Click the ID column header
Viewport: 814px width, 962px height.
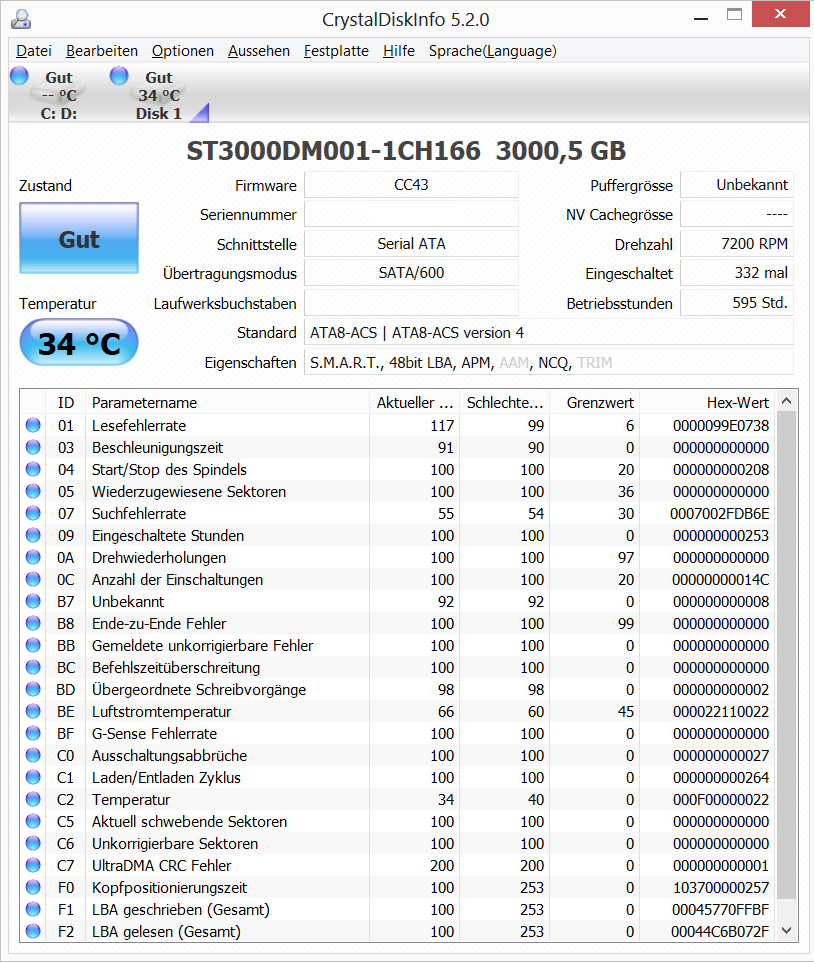(66, 402)
